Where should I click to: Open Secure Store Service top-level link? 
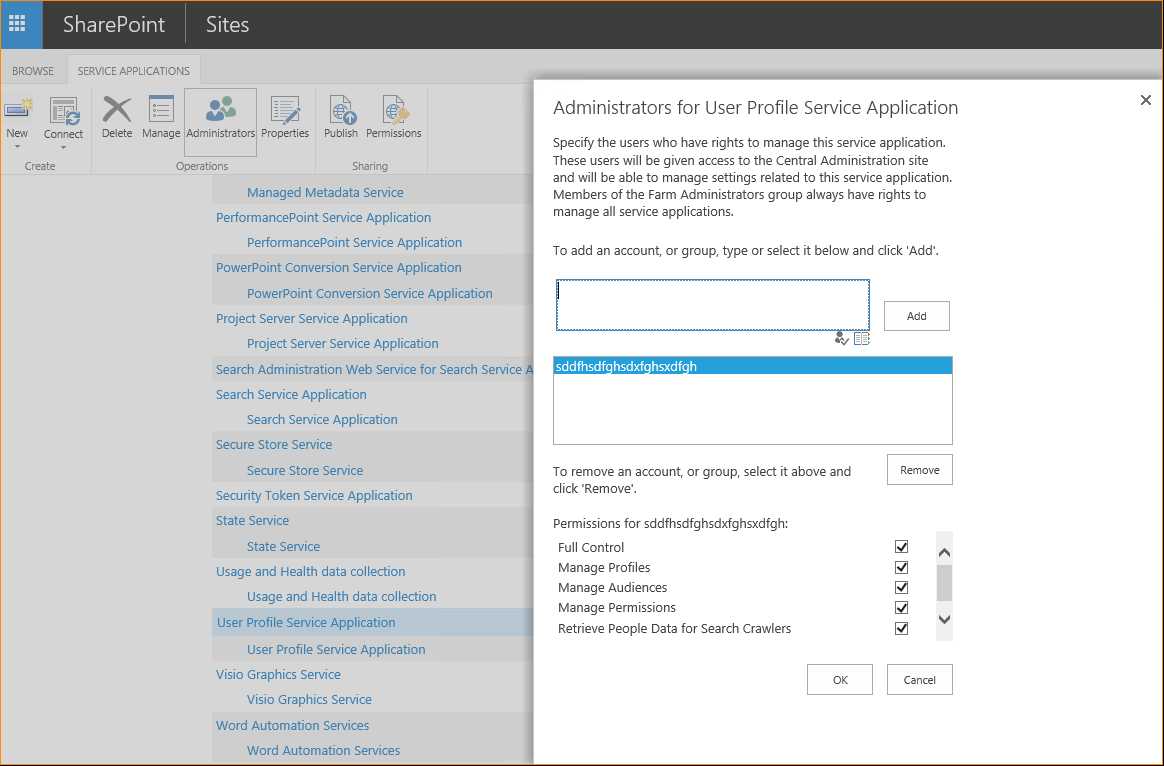coord(274,445)
